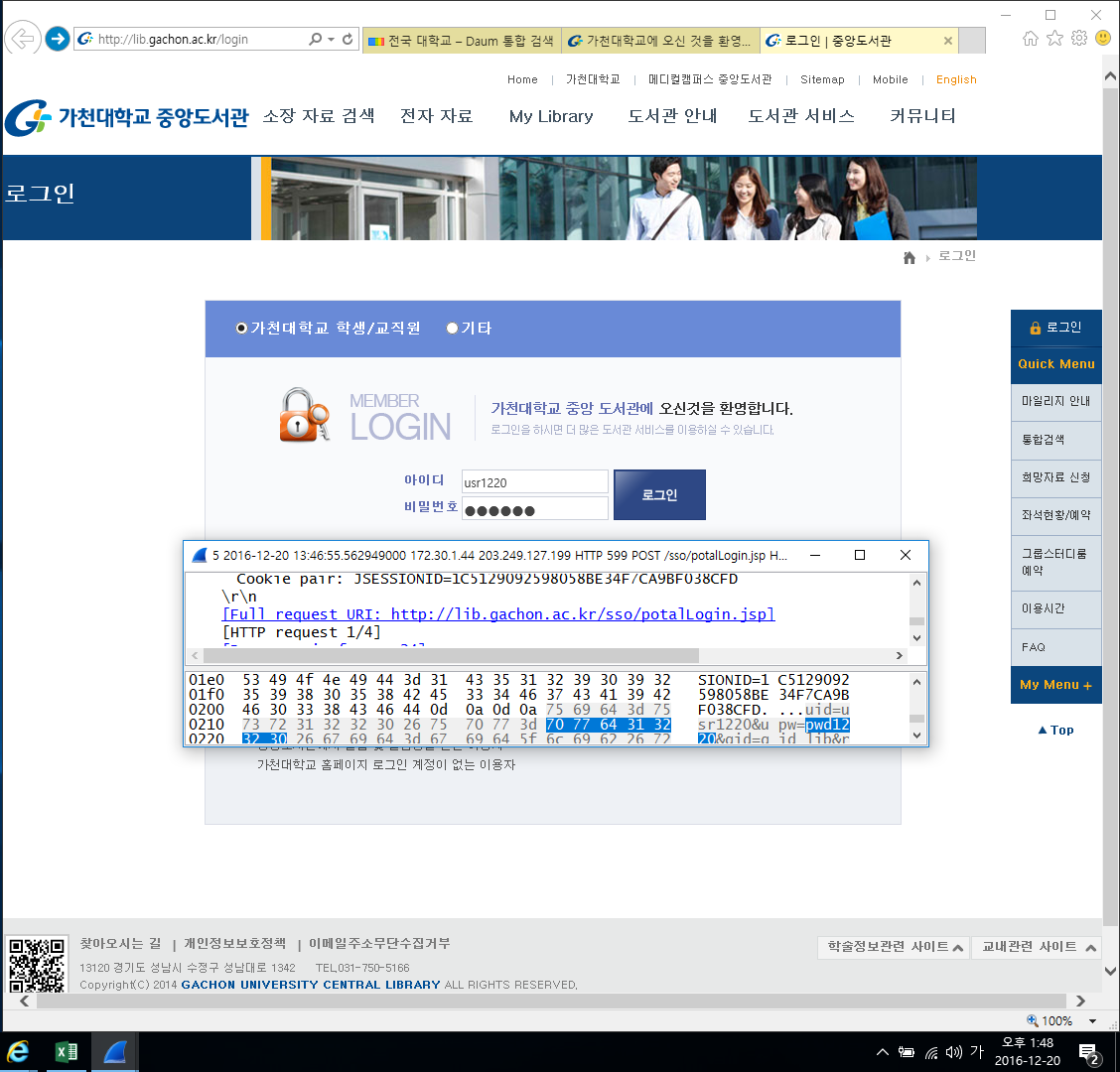Screen dimensions: 1120x1072
Task: Click the breadcrumb home icon
Action: [x=910, y=258]
